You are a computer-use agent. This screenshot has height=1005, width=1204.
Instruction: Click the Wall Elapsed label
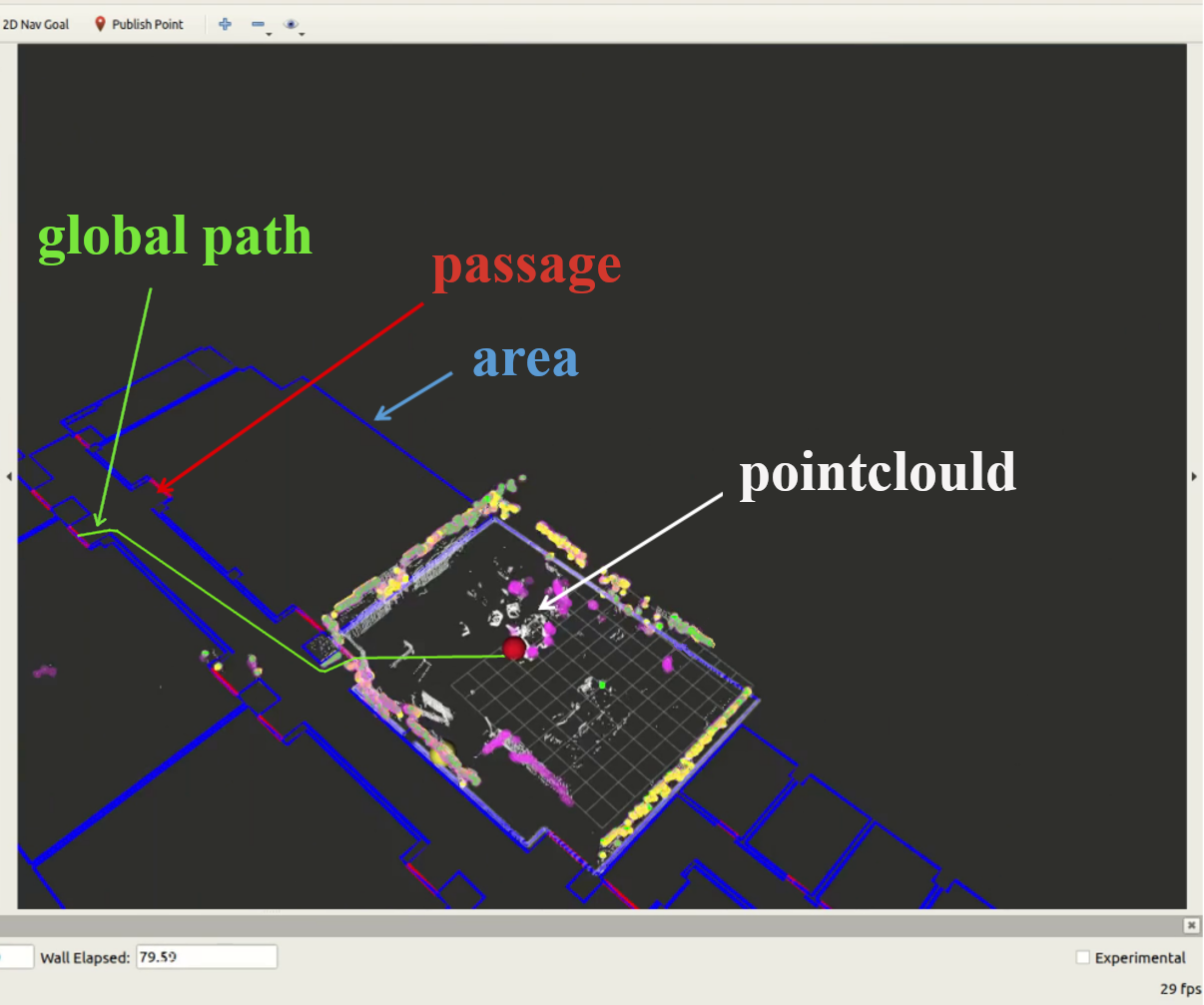click(85, 958)
